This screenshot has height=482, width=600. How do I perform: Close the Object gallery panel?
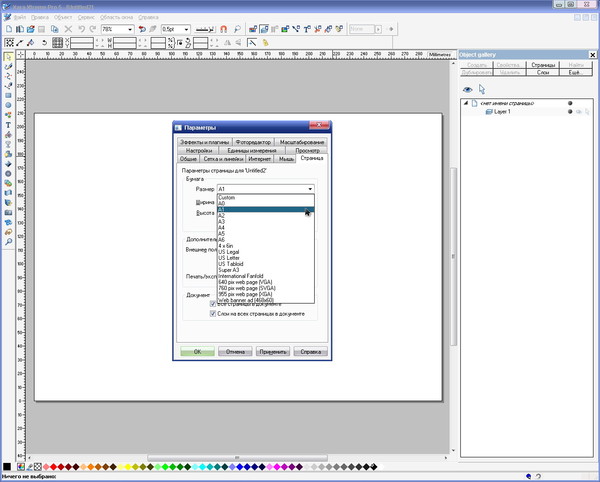coord(592,55)
